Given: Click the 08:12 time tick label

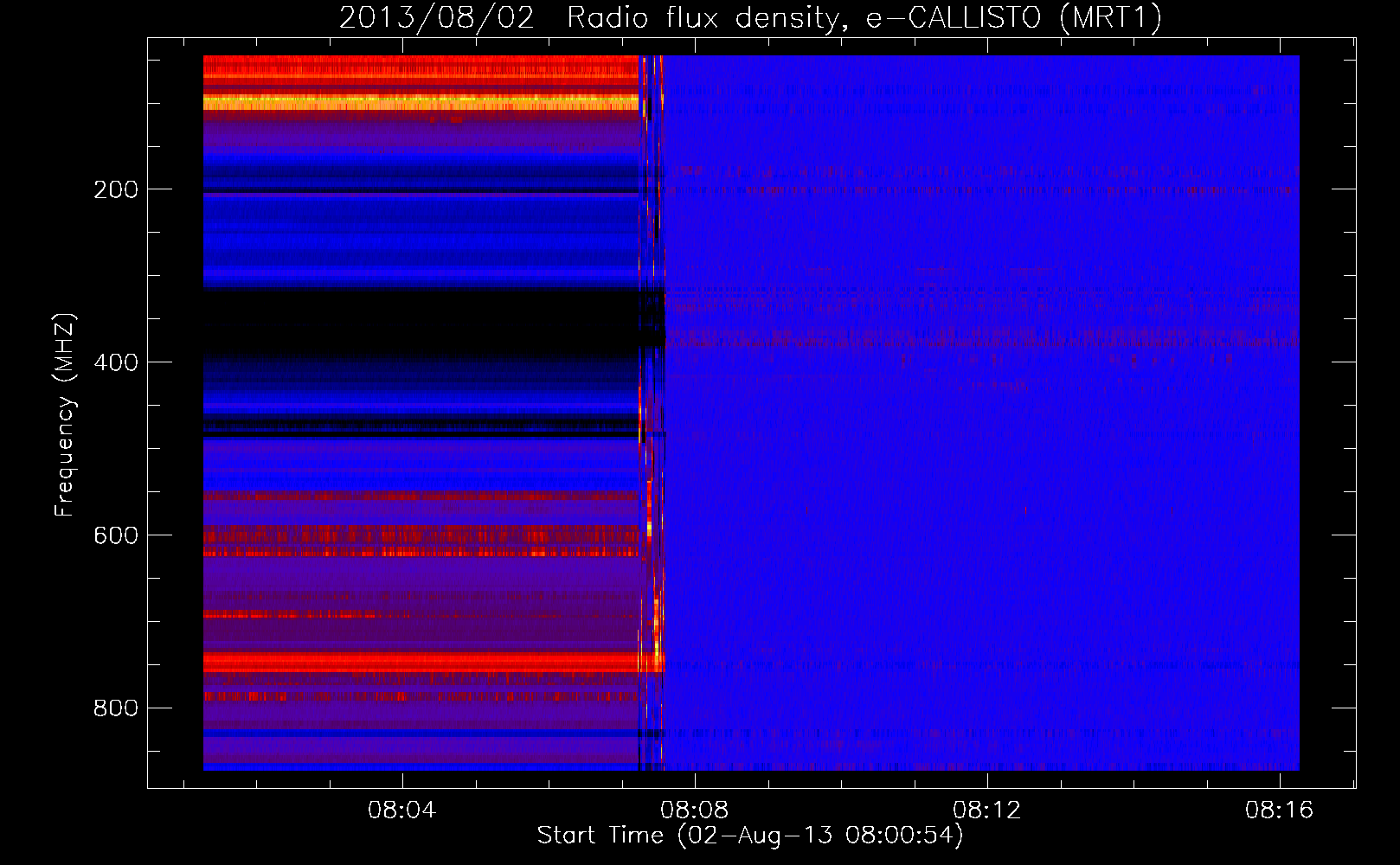Looking at the screenshot, I should coord(986,811).
